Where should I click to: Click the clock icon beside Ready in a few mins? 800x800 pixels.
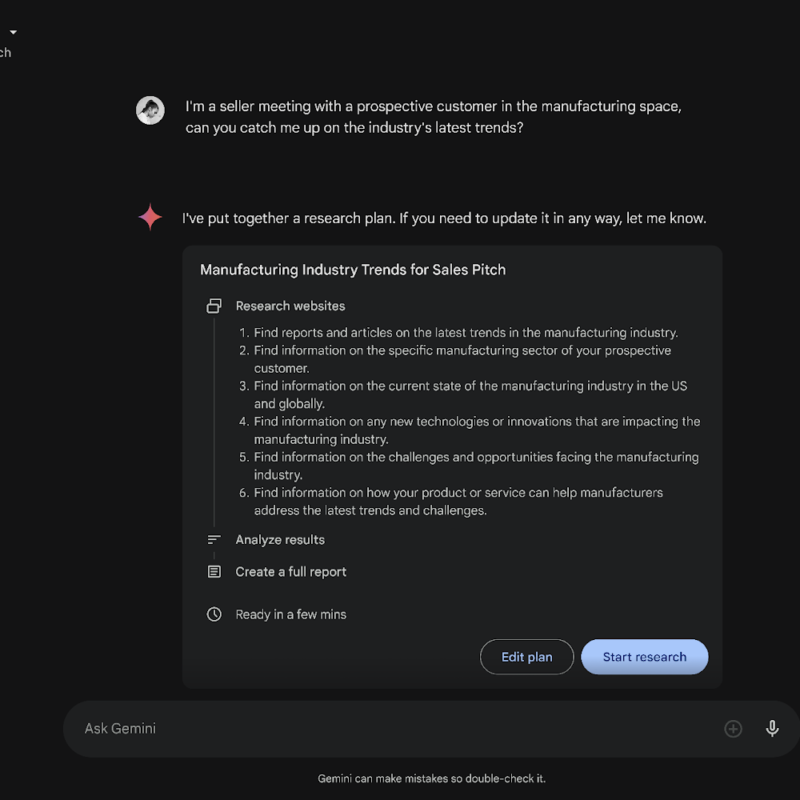pyautogui.click(x=213, y=614)
